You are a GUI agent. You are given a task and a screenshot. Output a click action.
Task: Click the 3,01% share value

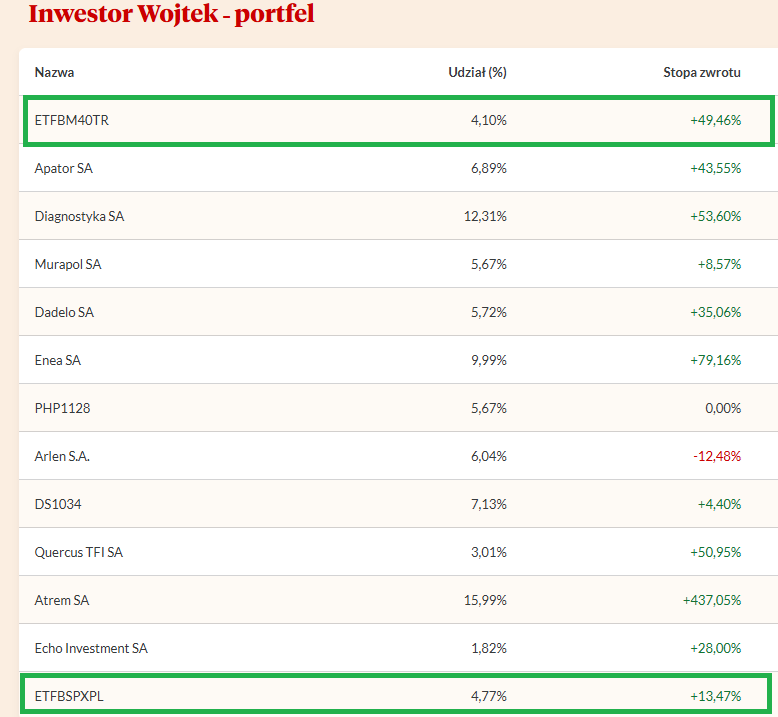point(489,552)
